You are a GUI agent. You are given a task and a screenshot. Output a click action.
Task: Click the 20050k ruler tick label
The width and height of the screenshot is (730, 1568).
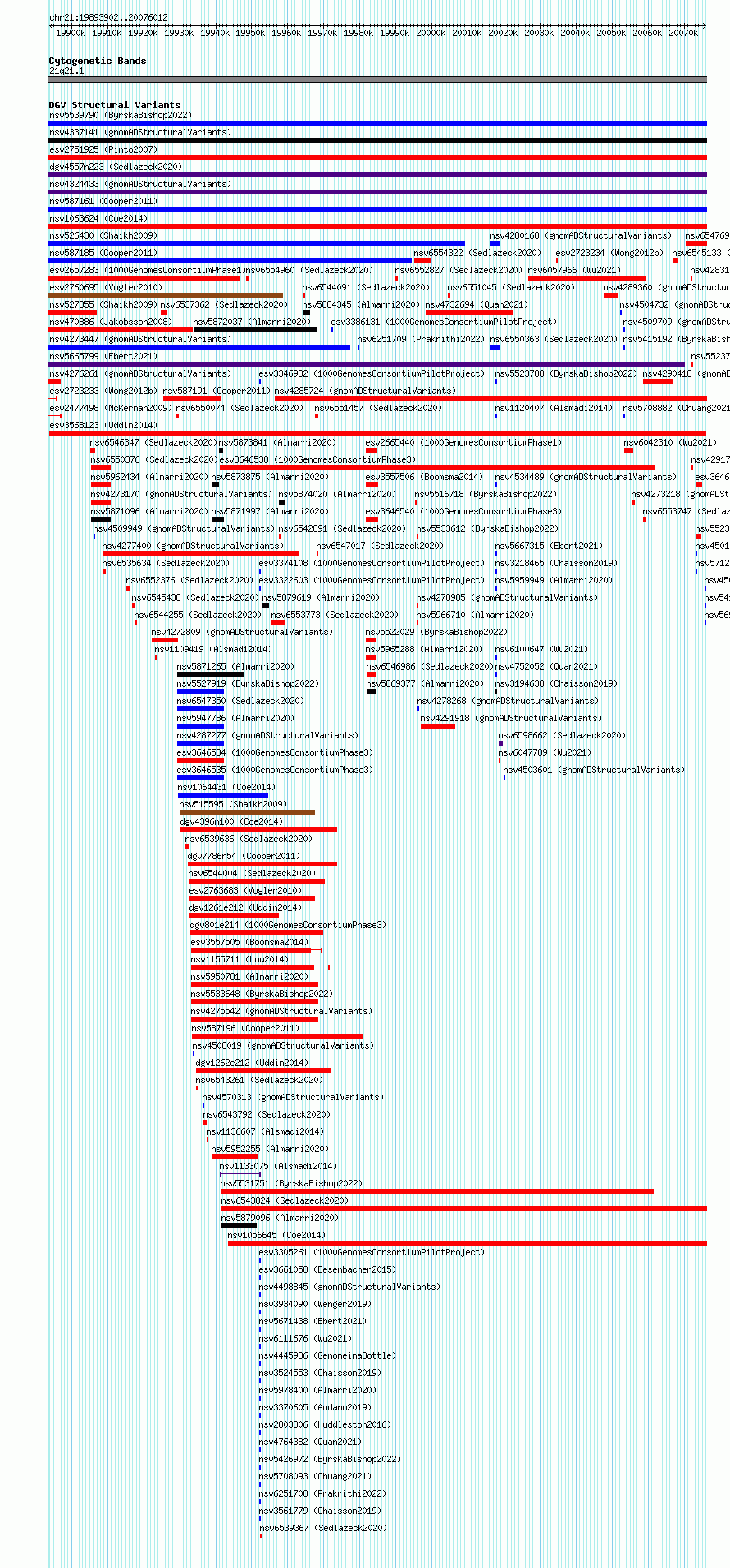click(x=611, y=33)
